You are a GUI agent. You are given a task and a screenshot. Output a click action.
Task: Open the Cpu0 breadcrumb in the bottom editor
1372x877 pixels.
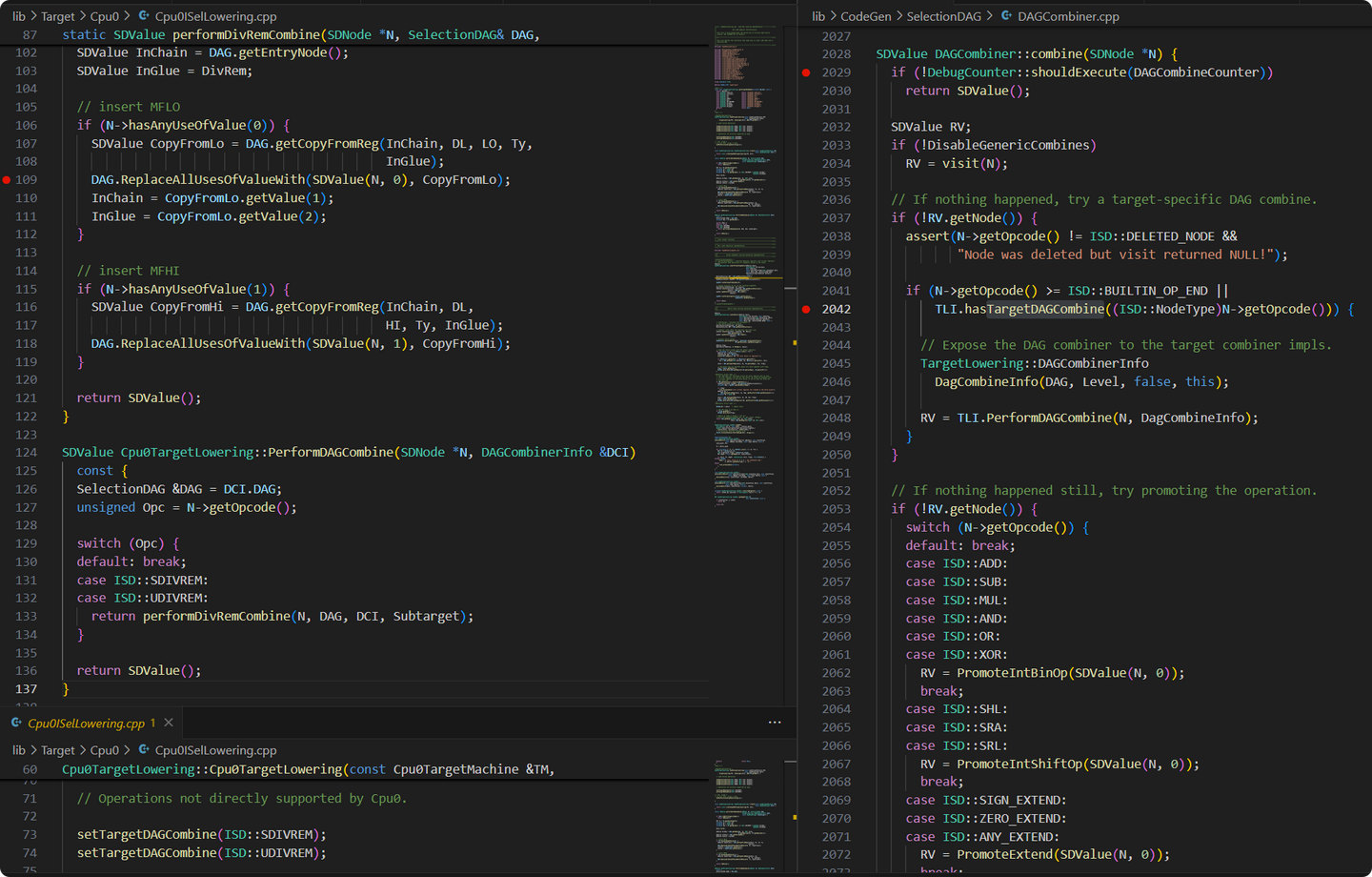(x=105, y=750)
